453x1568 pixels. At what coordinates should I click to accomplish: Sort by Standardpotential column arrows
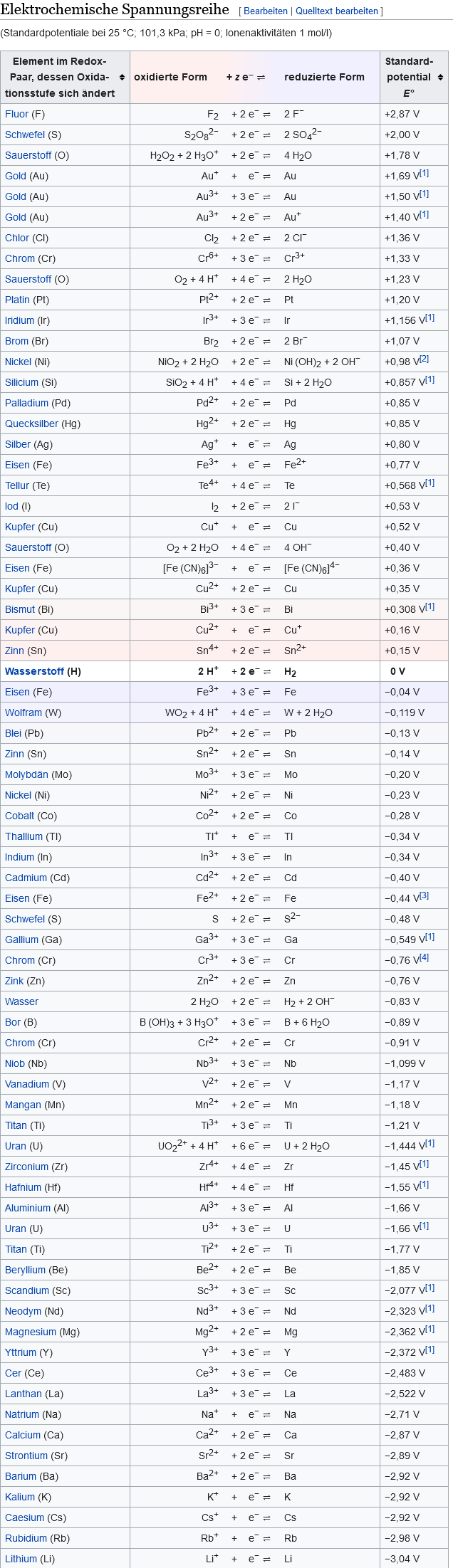[440, 78]
